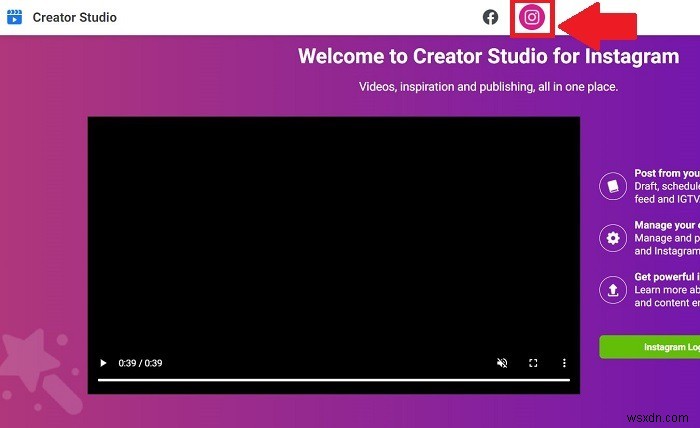Click the Get powerful insights upload icon
The height and width of the screenshot is (428, 700).
(612, 290)
